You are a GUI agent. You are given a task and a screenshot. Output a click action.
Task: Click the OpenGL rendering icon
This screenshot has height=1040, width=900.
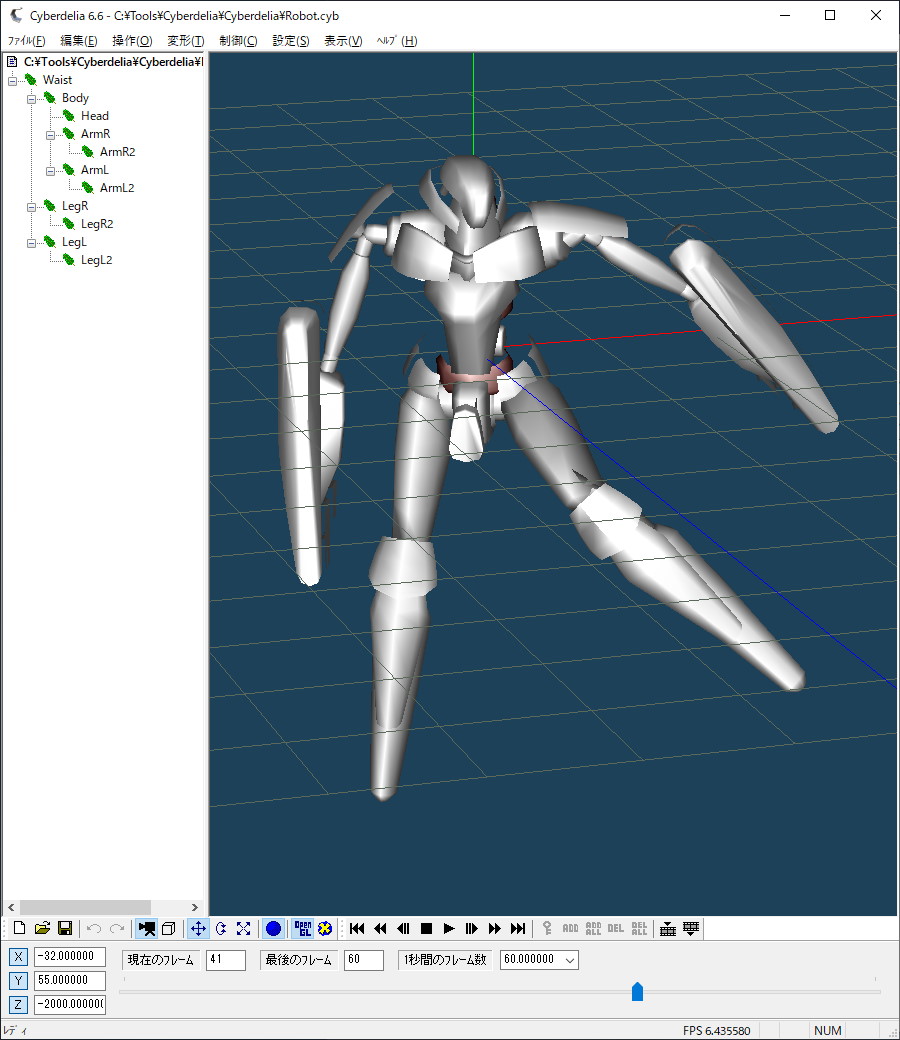click(x=302, y=929)
